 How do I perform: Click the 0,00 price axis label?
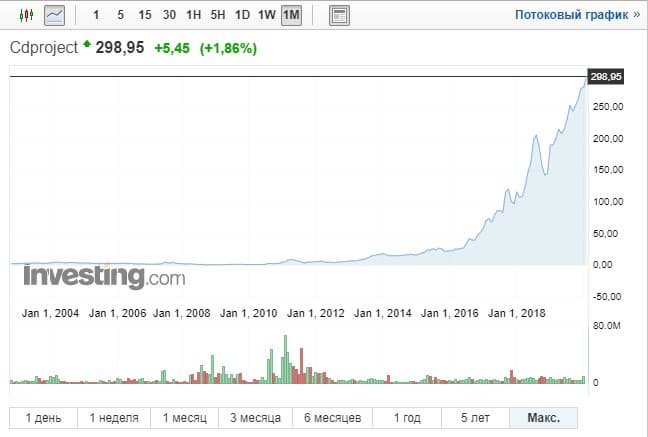[603, 265]
